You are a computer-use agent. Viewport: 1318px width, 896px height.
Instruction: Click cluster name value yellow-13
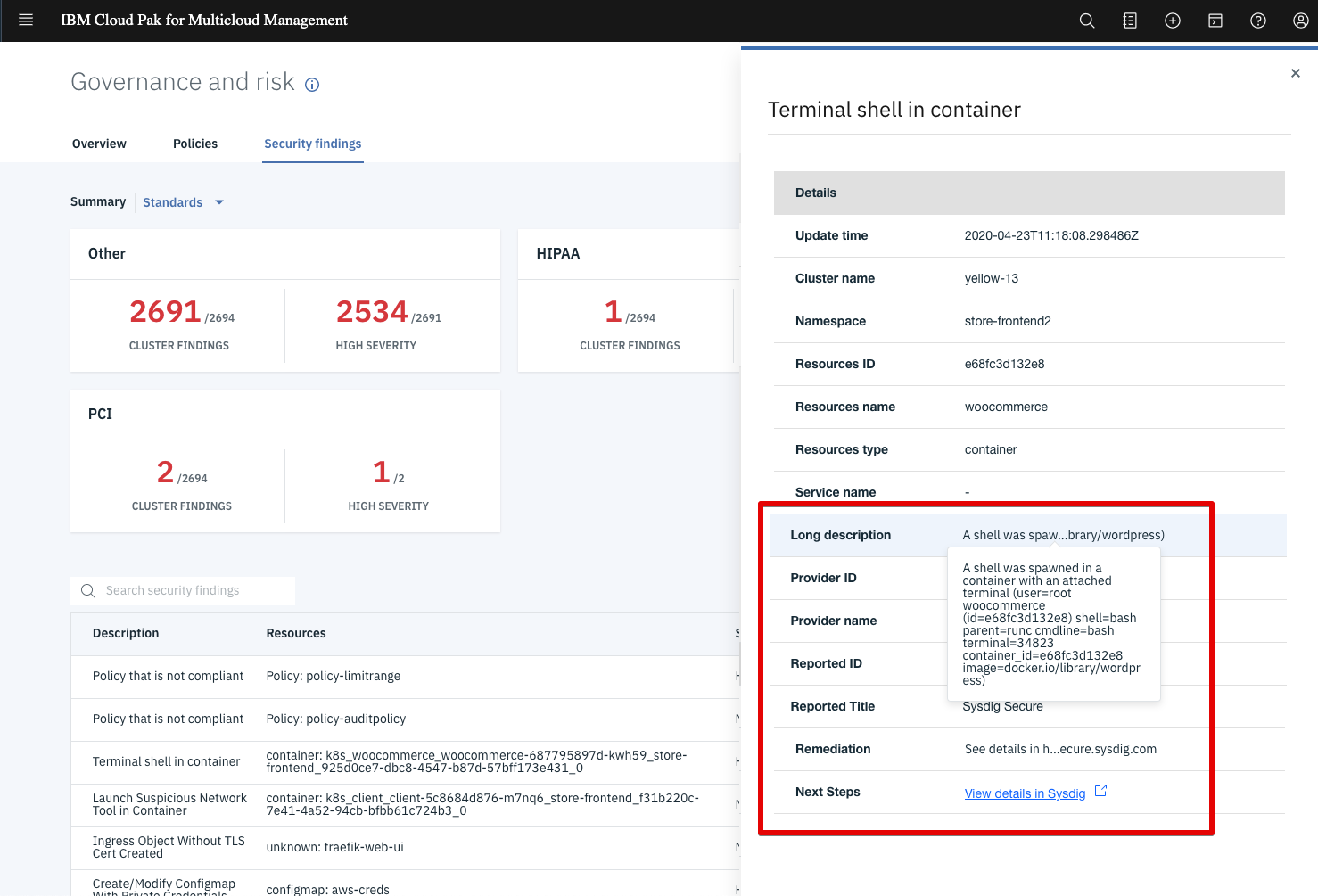point(991,278)
